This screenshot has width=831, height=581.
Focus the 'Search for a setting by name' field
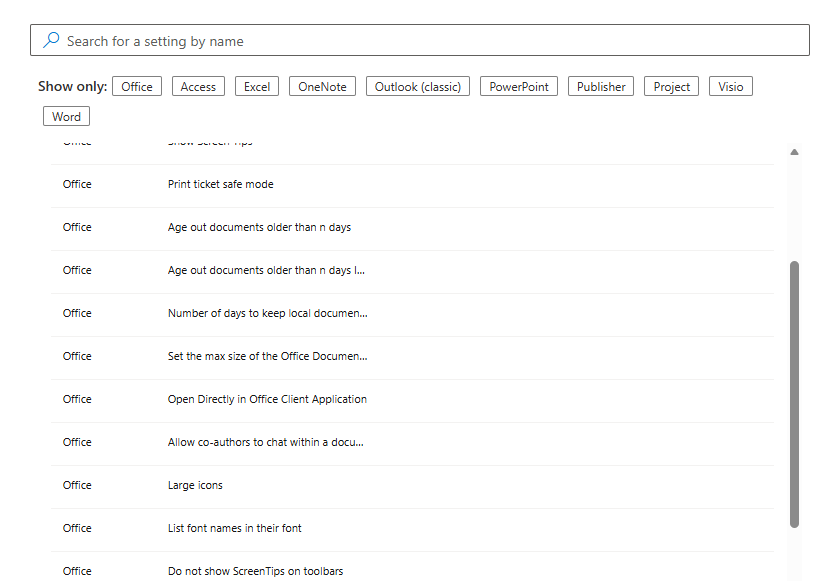(x=420, y=40)
